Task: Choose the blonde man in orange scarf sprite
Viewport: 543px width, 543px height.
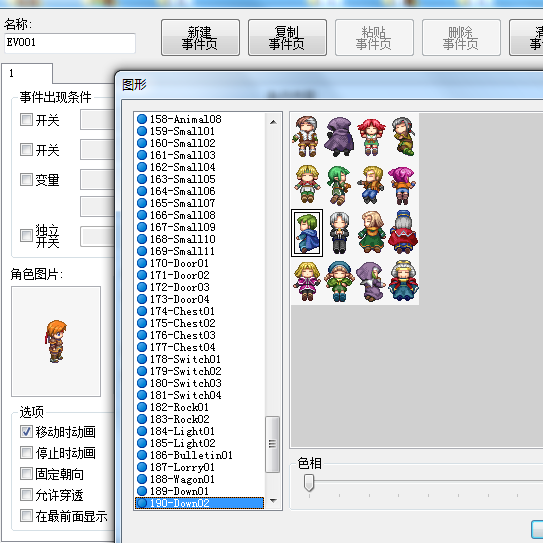Action: (371, 185)
